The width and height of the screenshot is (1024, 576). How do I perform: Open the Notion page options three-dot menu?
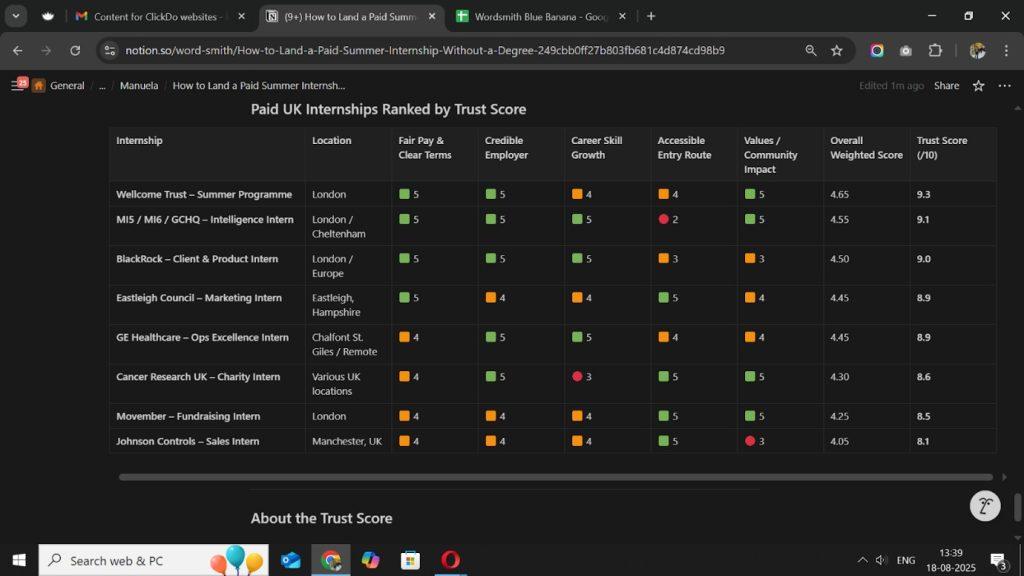click(1004, 86)
